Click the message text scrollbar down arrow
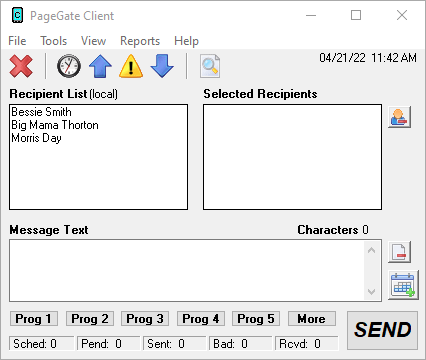426x360 pixels. (372, 292)
